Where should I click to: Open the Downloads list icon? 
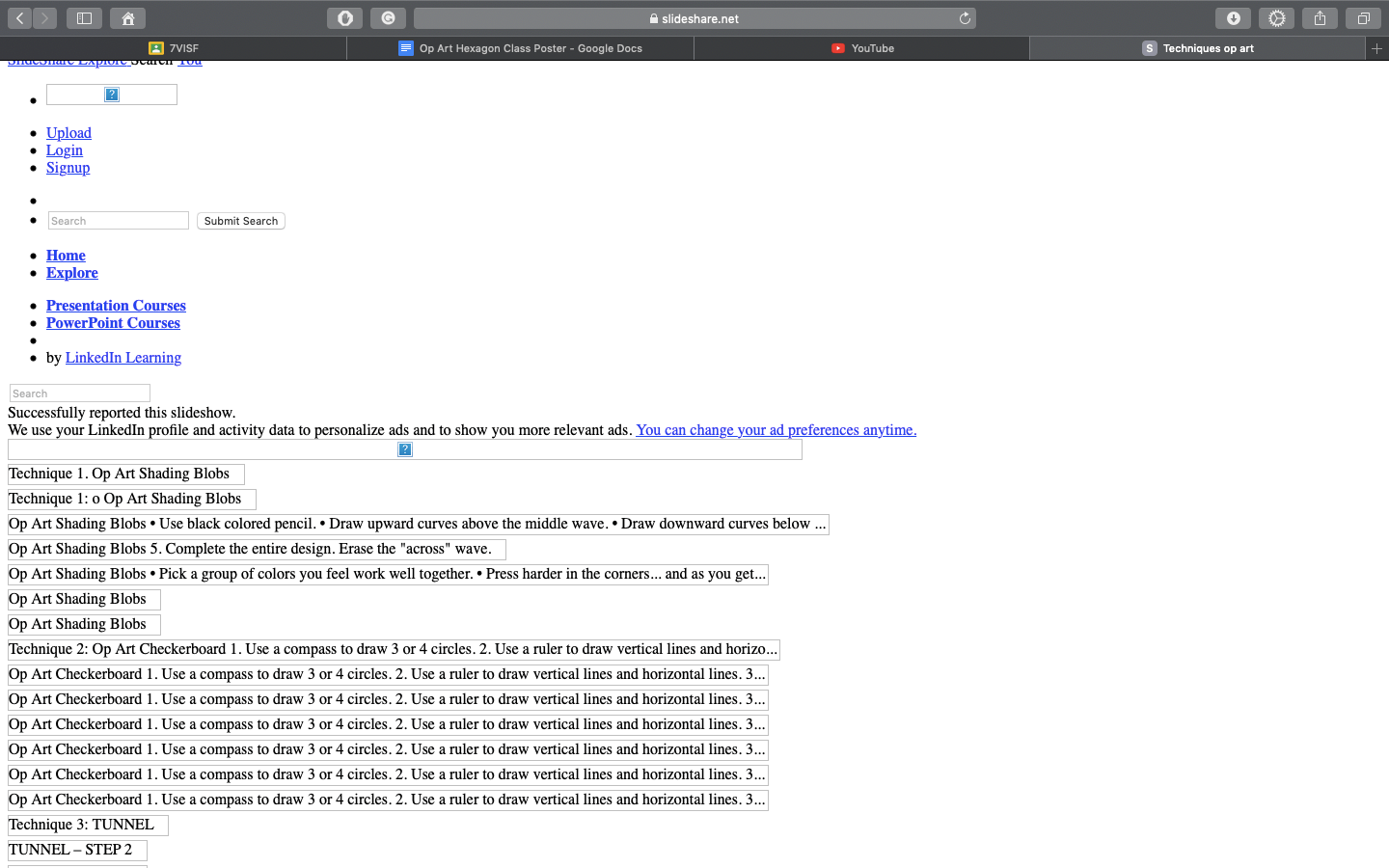(1233, 17)
